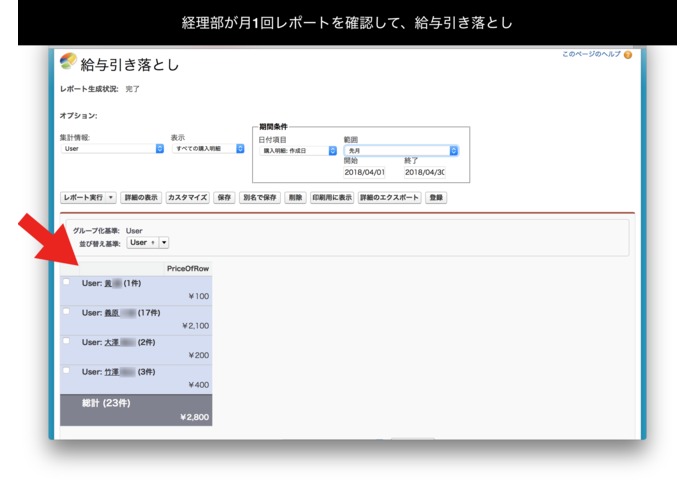
Task: Open the 並び替え基準 dropdown arrow
Action: [164, 243]
